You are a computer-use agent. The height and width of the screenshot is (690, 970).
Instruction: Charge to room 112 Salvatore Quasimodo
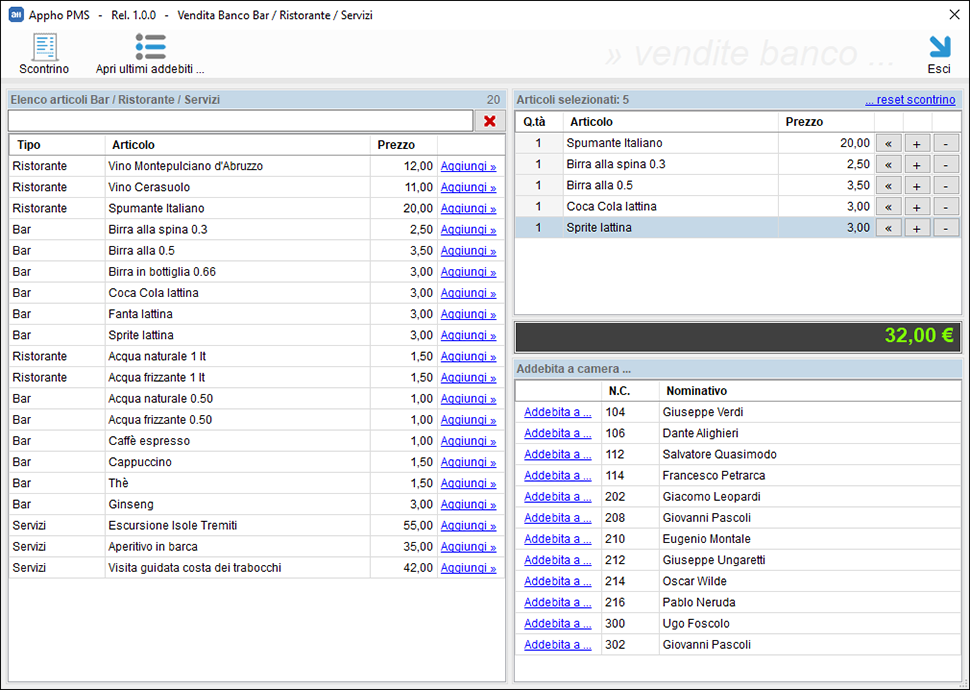coord(557,454)
